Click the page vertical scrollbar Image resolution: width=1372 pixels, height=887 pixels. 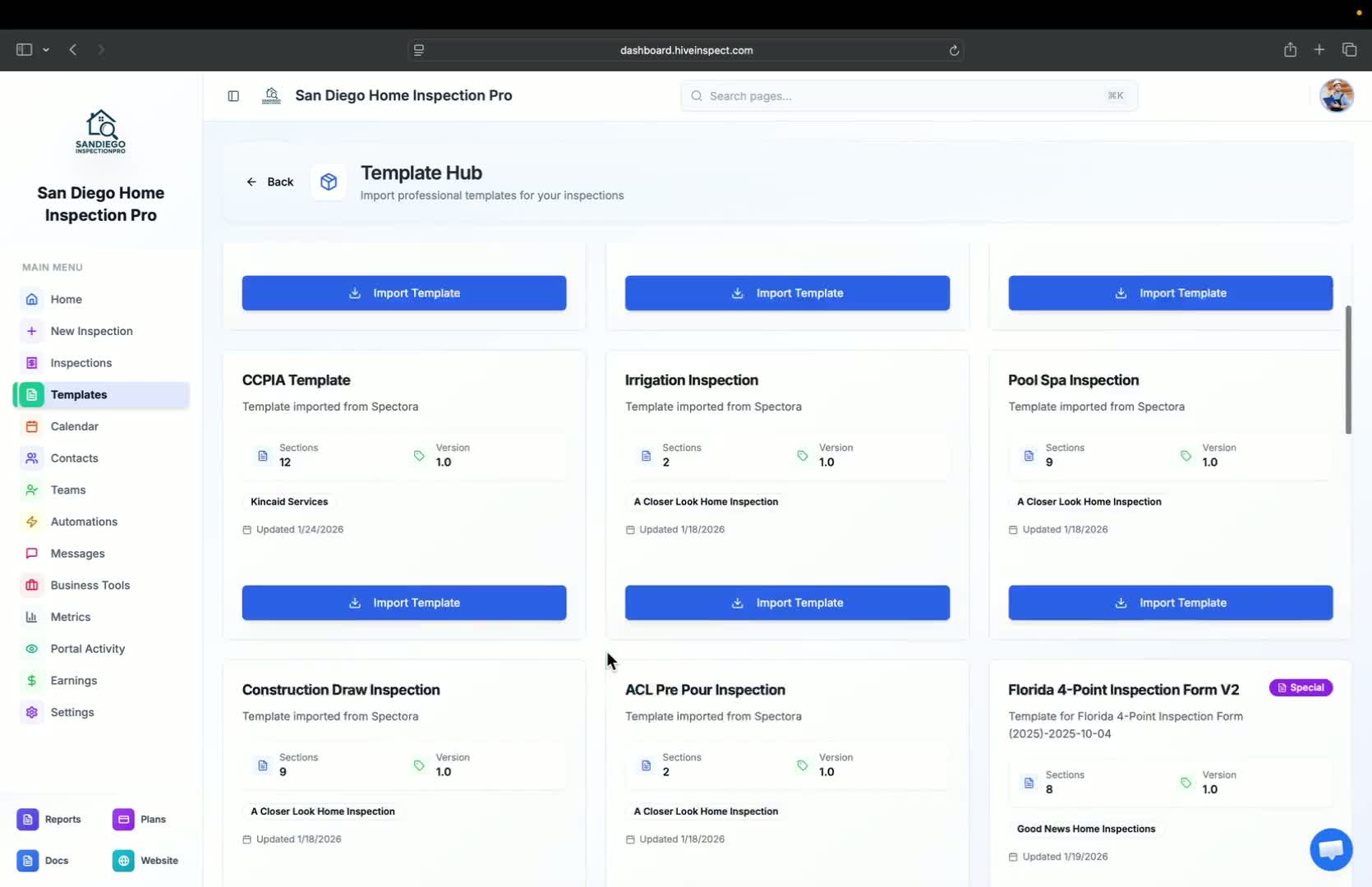click(1348, 370)
